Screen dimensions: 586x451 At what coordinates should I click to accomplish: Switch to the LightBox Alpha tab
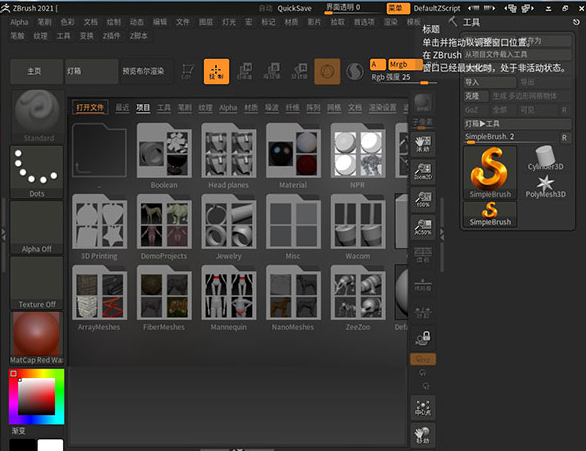[228, 108]
